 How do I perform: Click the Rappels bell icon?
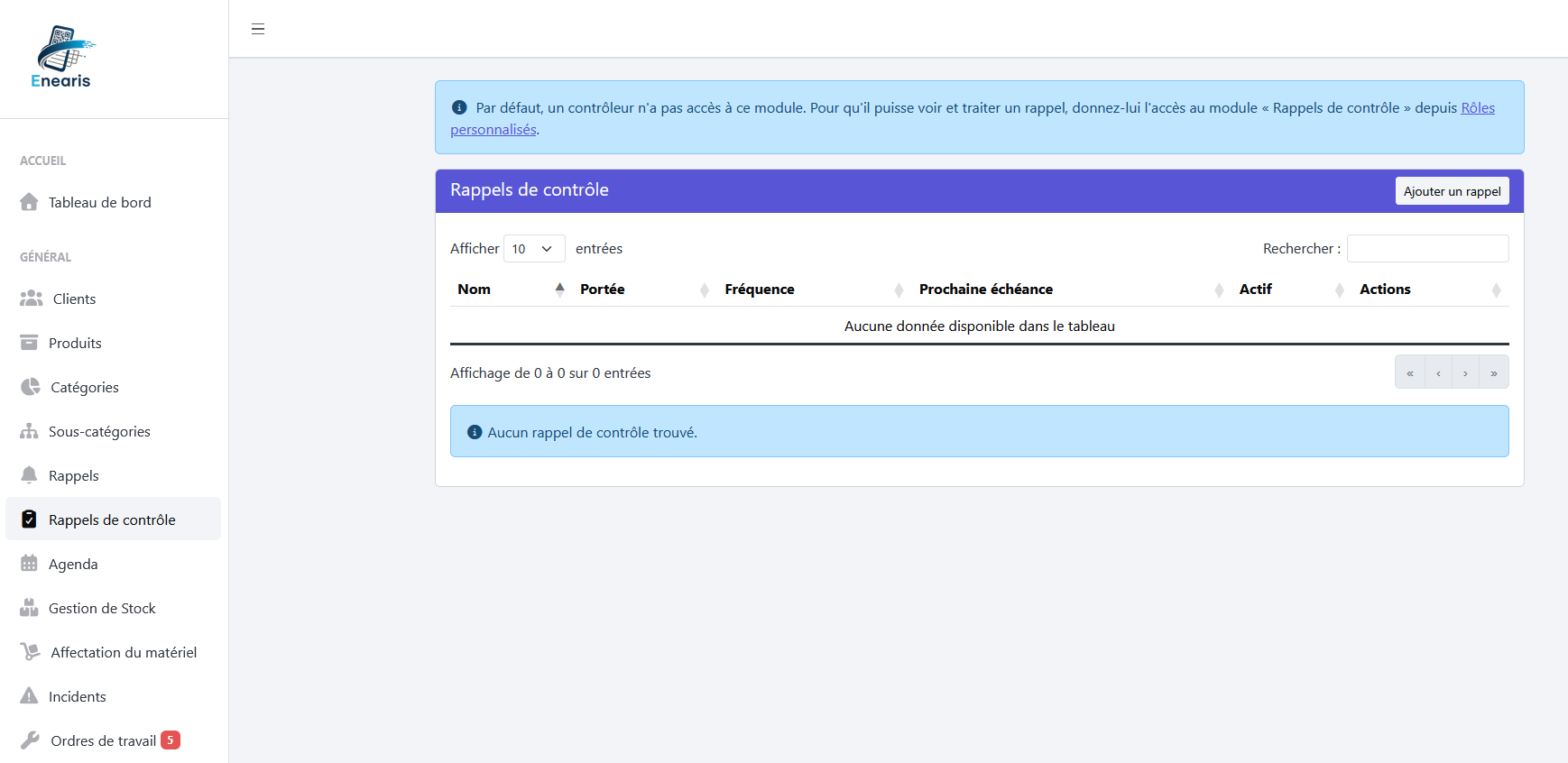click(29, 475)
